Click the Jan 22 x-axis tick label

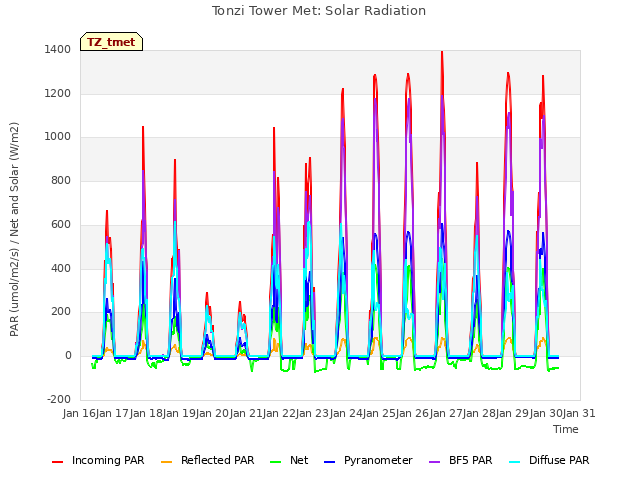280,413
